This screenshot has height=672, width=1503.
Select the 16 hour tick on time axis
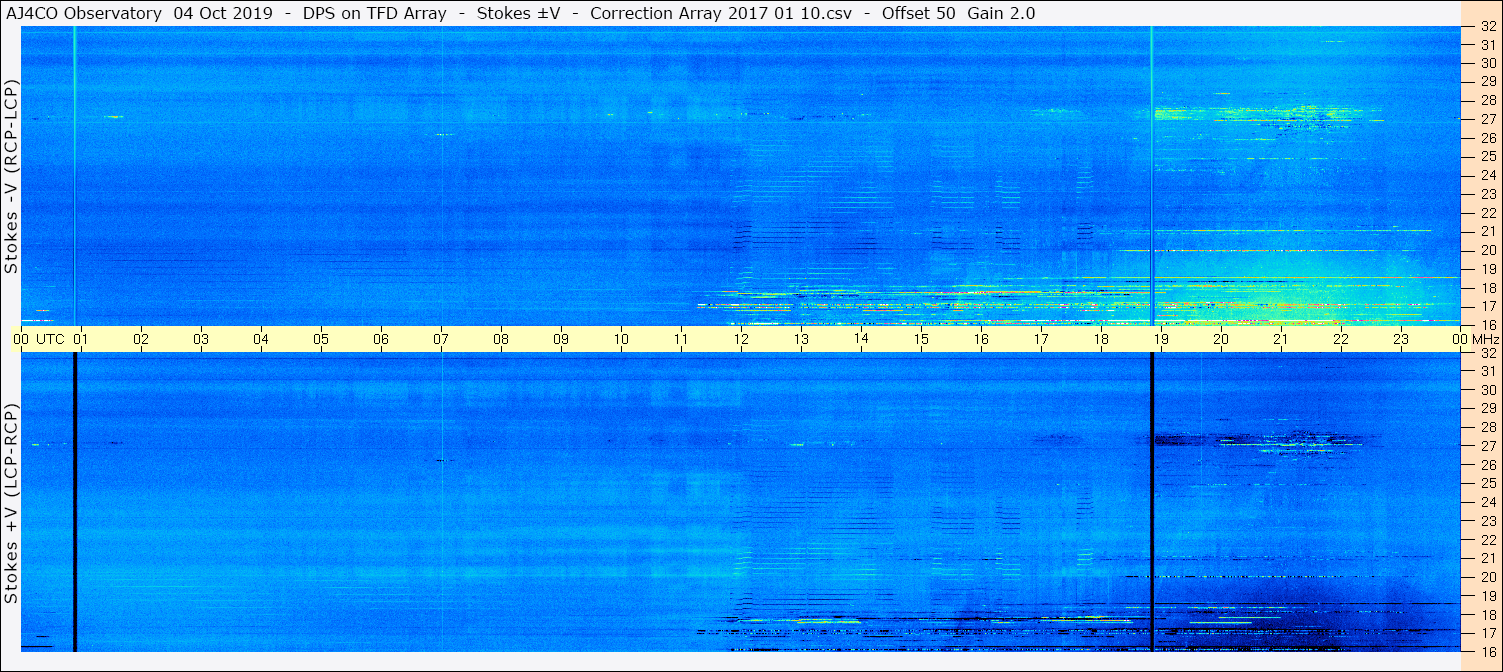pos(981,339)
